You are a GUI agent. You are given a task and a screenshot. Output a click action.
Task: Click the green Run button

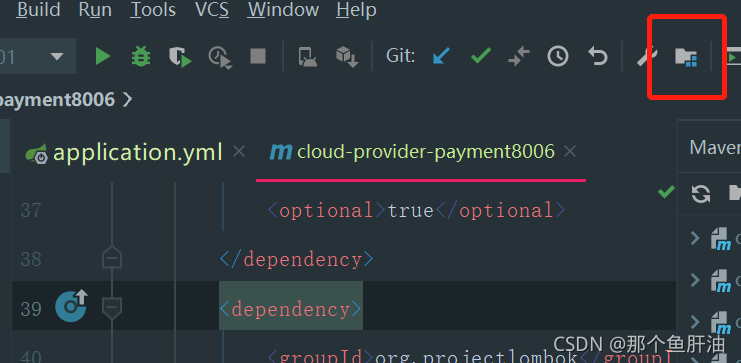click(103, 57)
